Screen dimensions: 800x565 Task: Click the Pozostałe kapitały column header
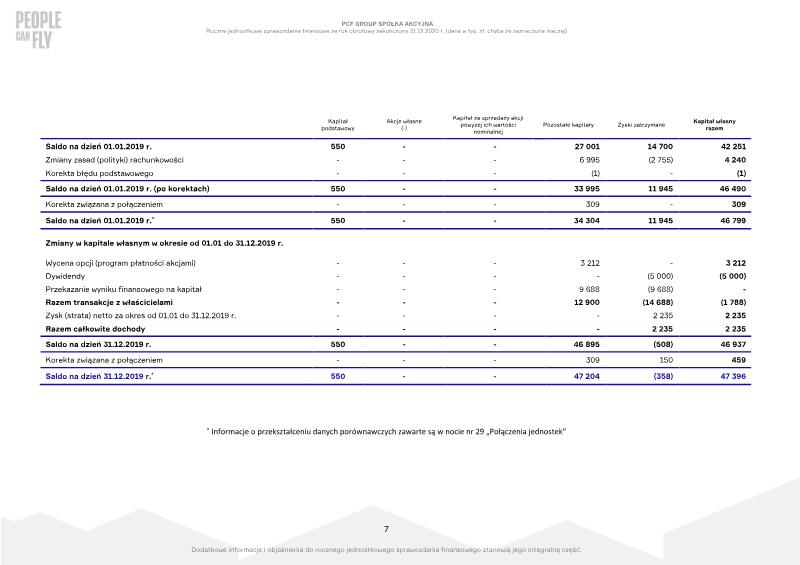[x=568, y=125]
